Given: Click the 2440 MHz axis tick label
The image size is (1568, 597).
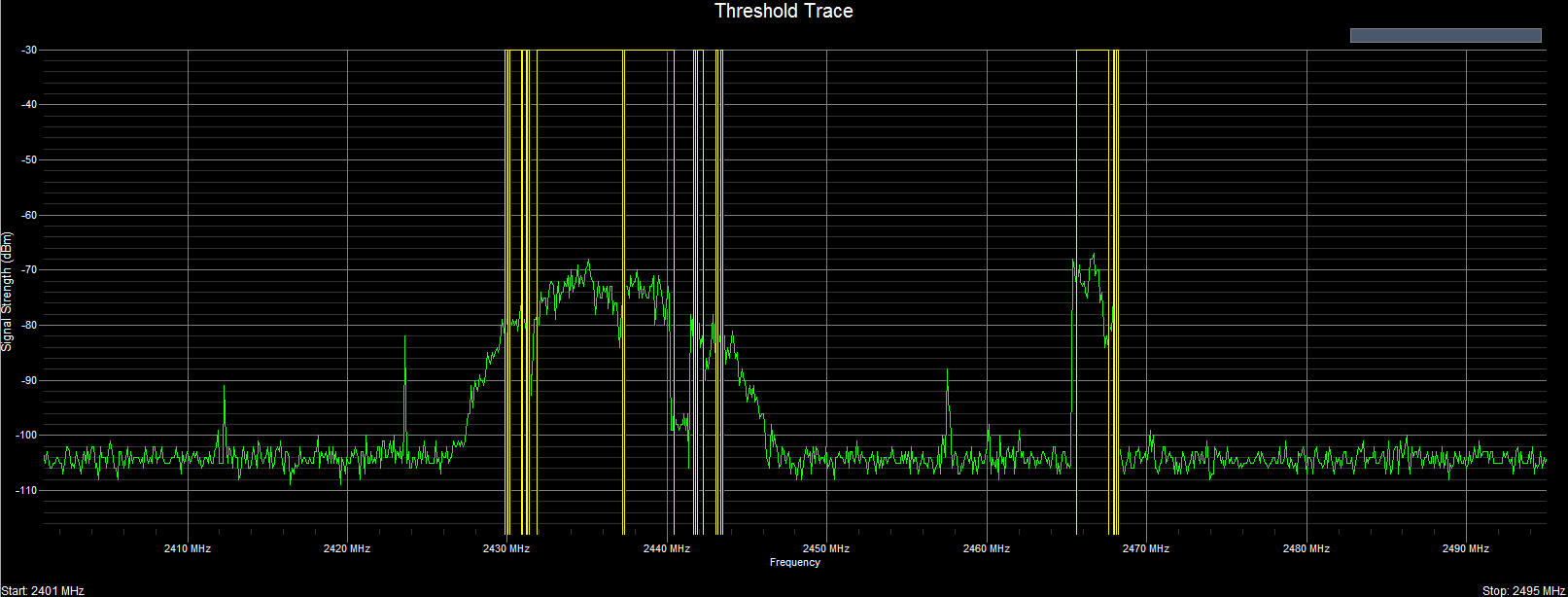Looking at the screenshot, I should pos(667,548).
